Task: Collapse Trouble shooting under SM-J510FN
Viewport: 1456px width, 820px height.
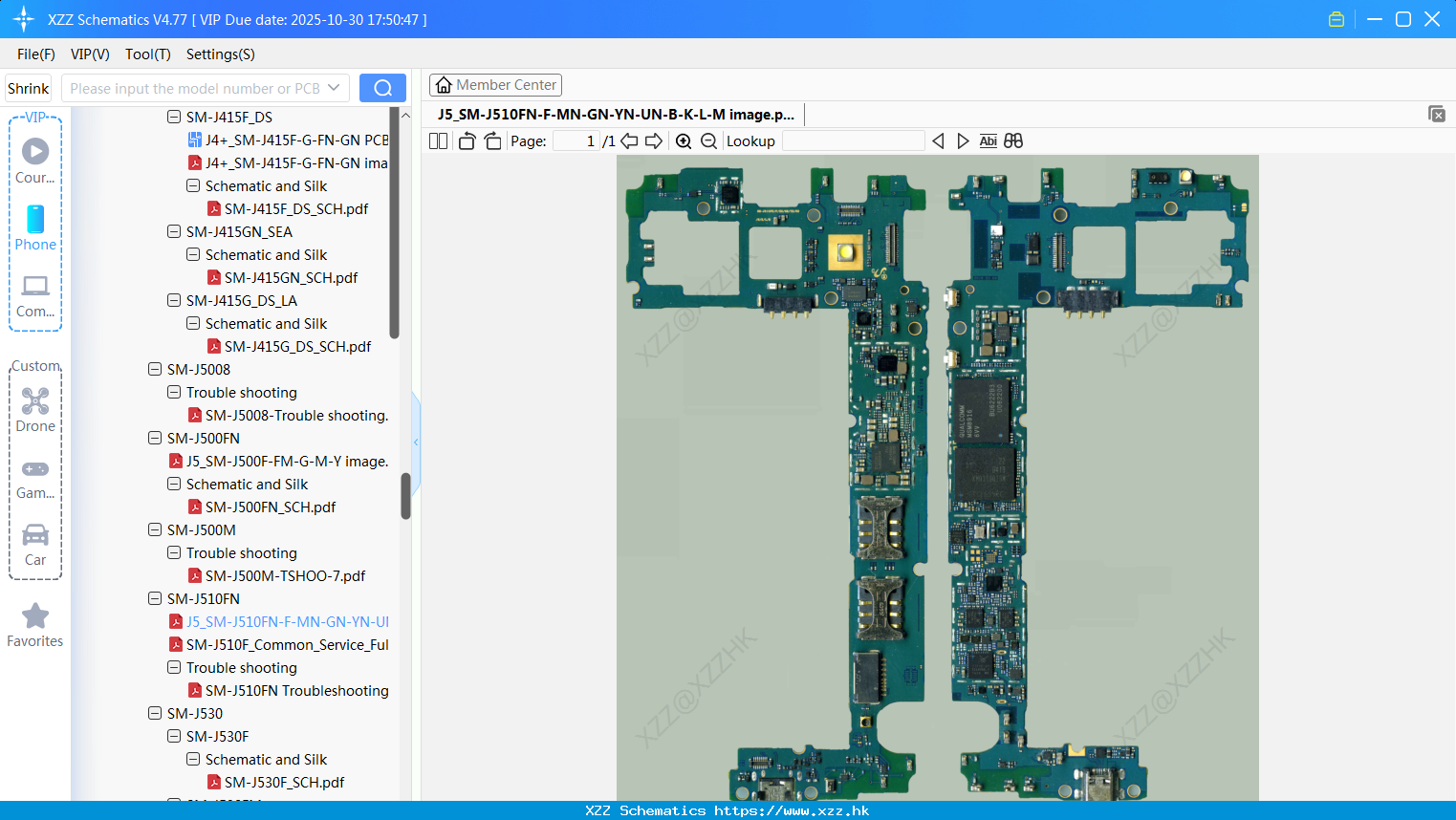Action: 174,667
